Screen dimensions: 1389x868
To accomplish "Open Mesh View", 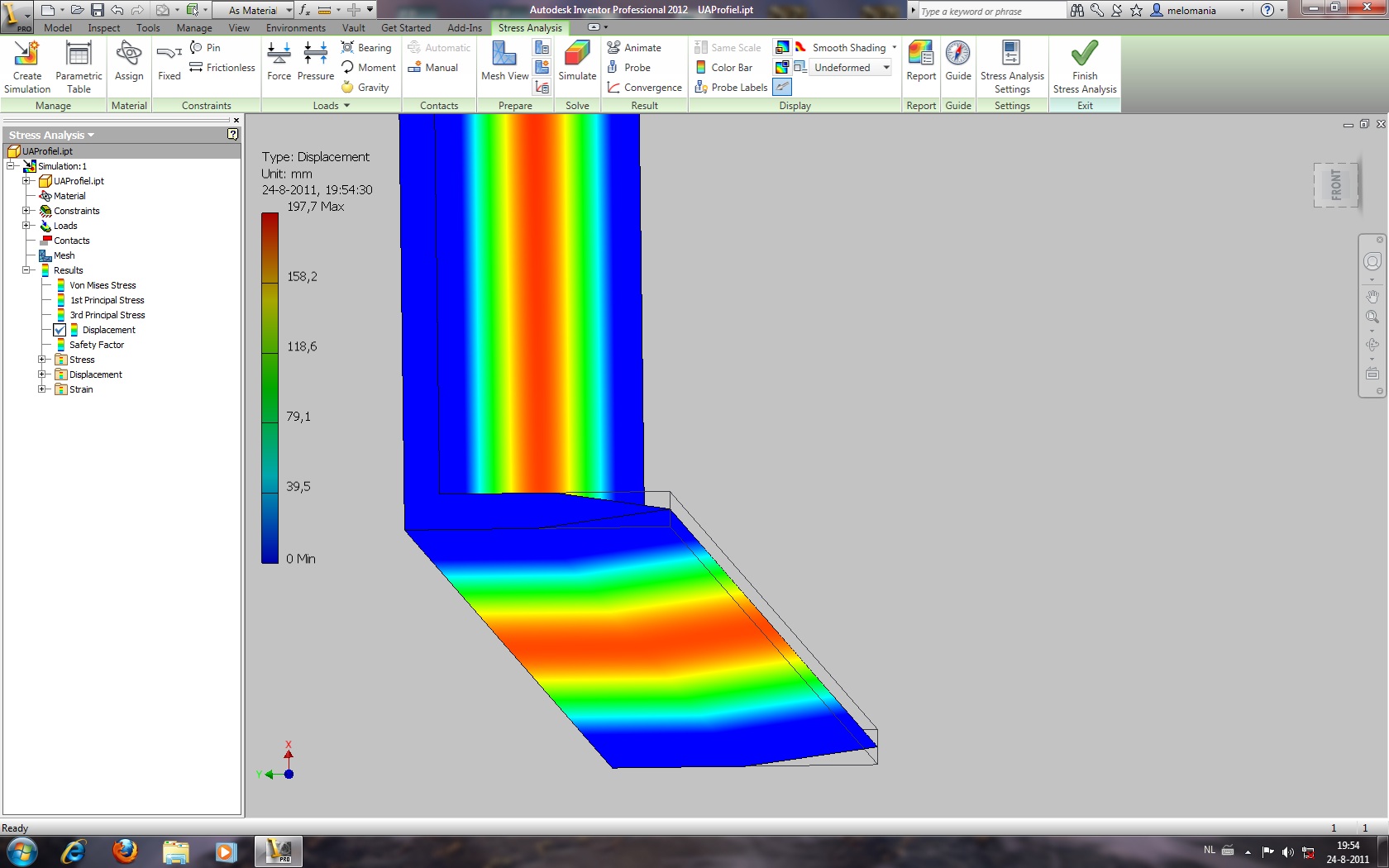I will tap(504, 62).
